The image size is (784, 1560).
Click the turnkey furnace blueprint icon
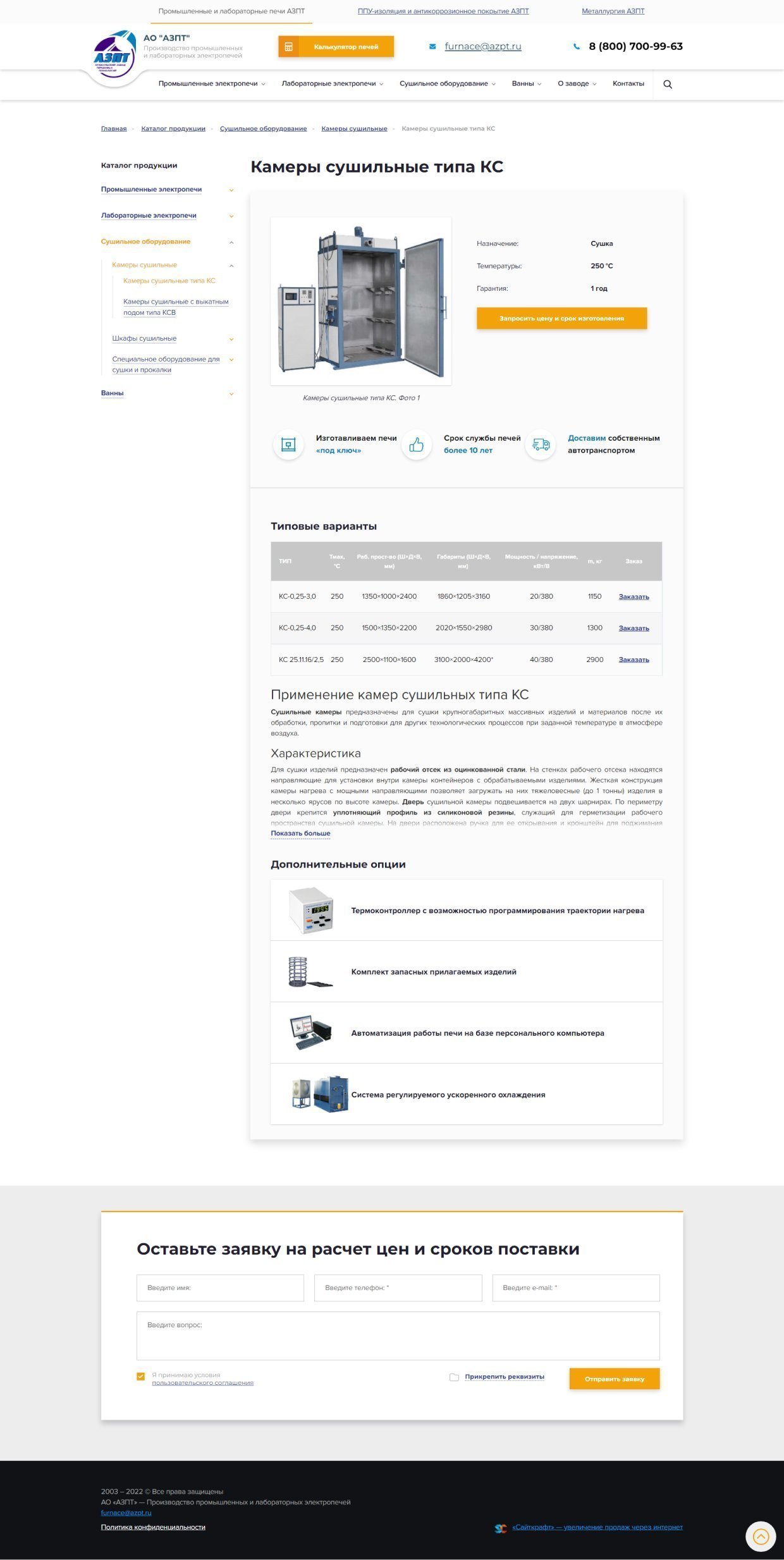click(288, 445)
